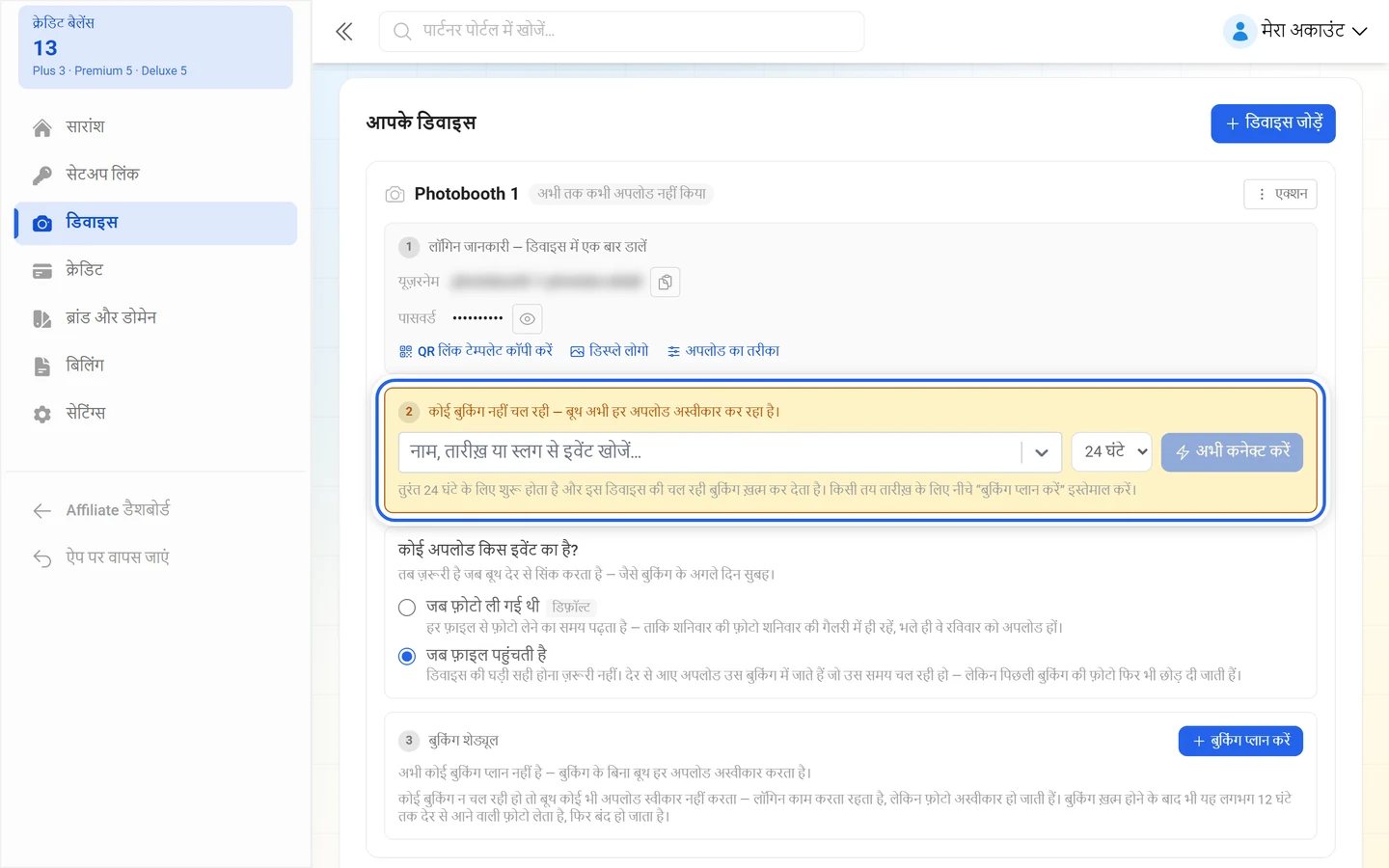Click the sliders icon for अपलोड का तरीका
This screenshot has width=1389, height=868.
click(x=673, y=352)
